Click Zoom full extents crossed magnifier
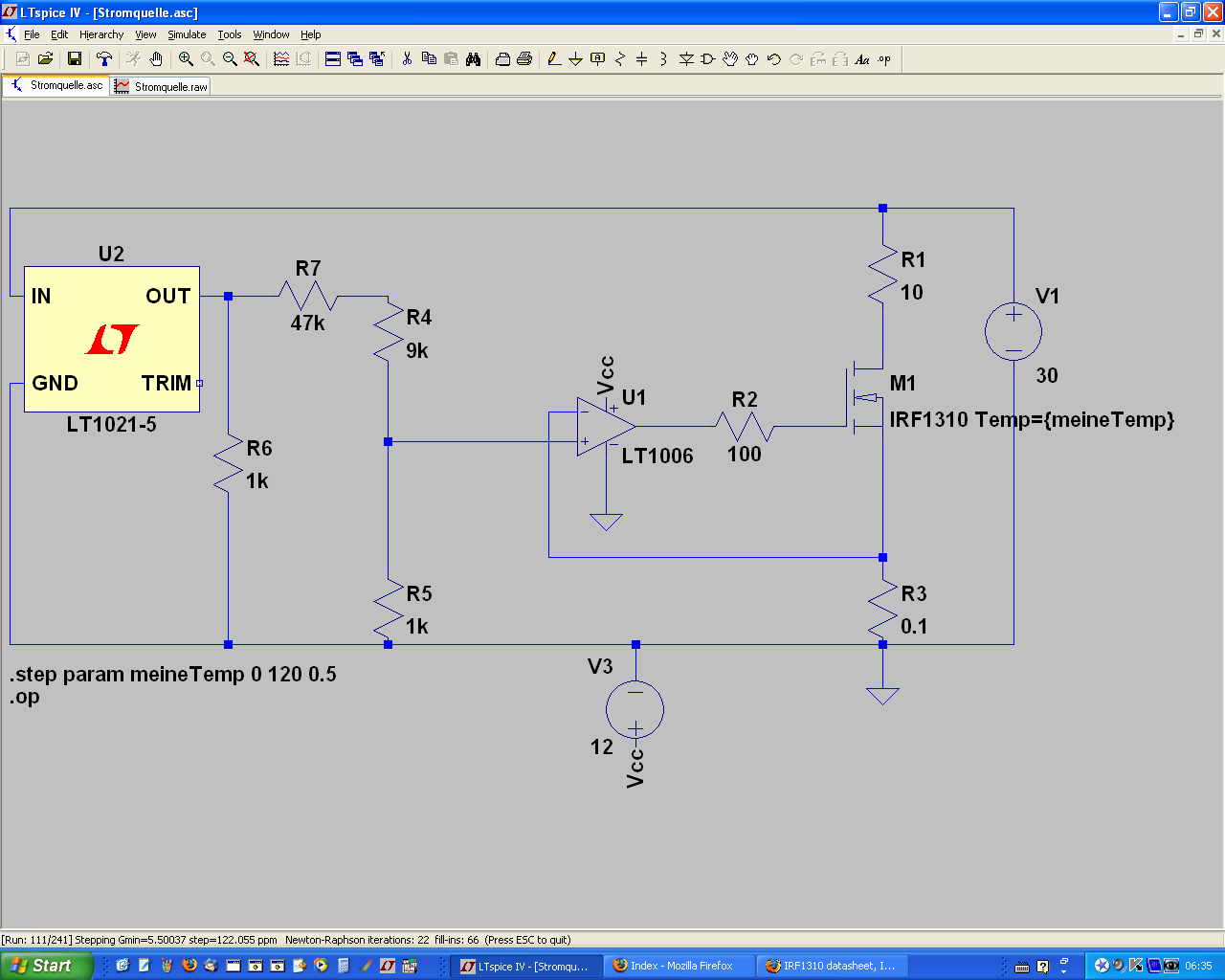Image resolution: width=1225 pixels, height=980 pixels. coord(252,59)
